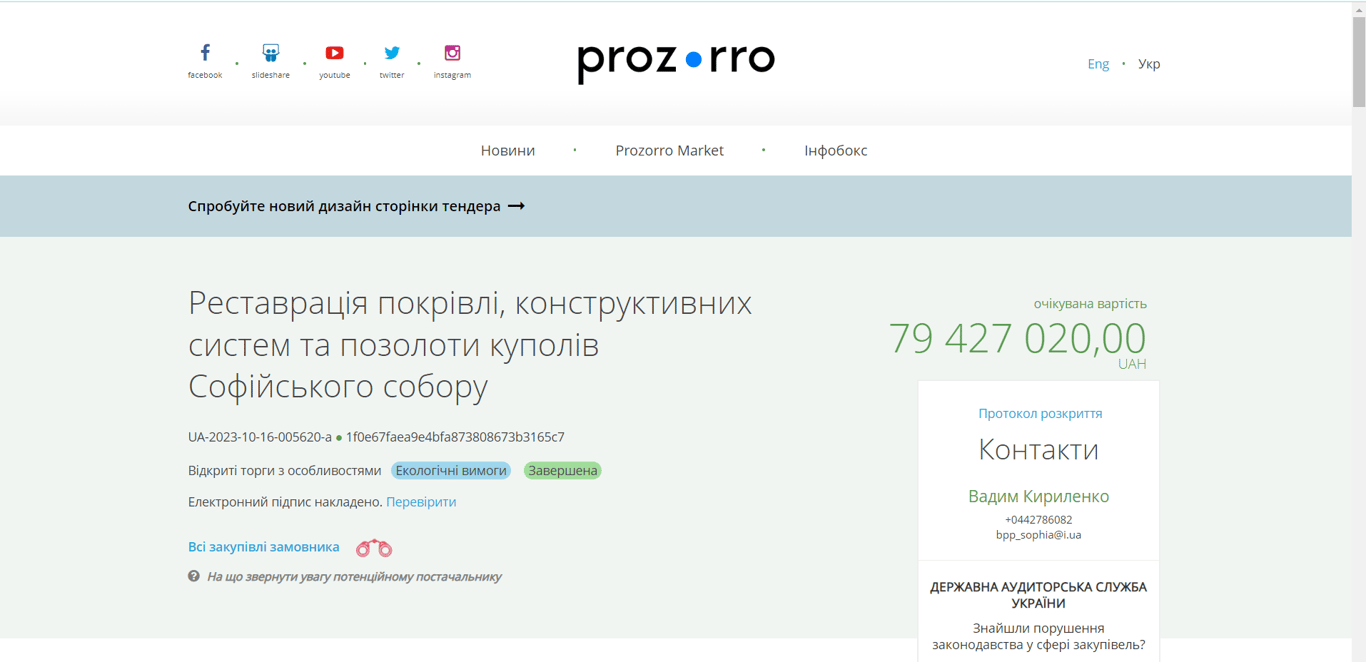Open the Slideshare icon link

click(x=270, y=53)
